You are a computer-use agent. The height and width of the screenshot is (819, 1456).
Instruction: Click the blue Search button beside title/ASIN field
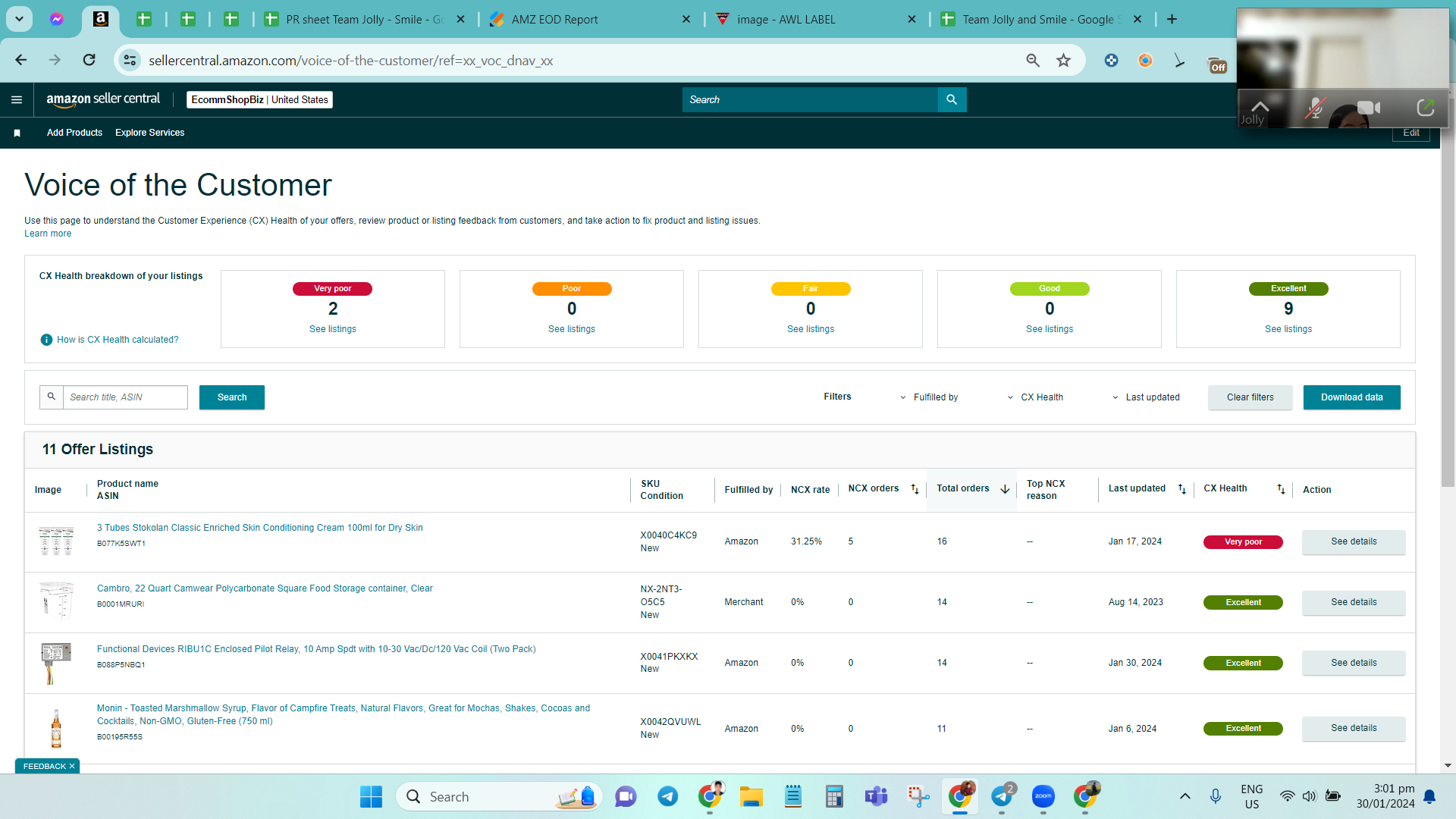click(x=232, y=397)
